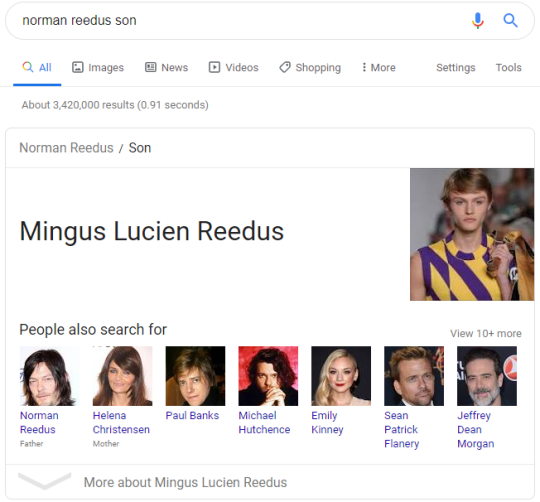Click the 'About 3,420,000 results' text
540x502 pixels.
tap(115, 105)
